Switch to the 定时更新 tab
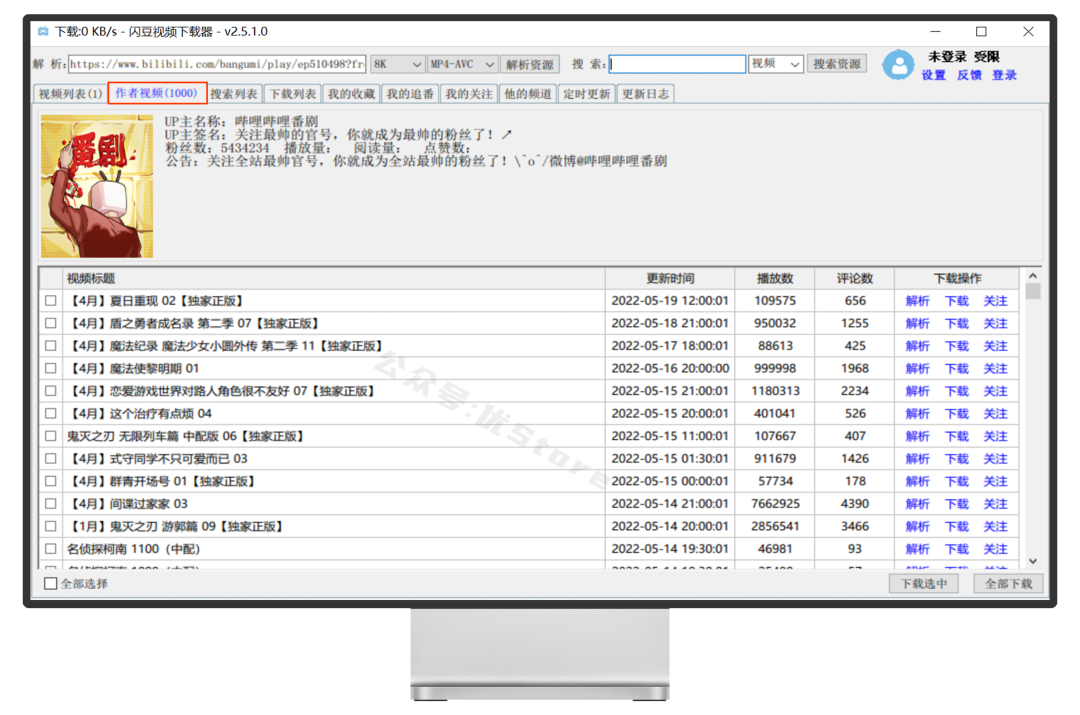Screen dimensions: 1080x715 pyautogui.click(x=587, y=94)
